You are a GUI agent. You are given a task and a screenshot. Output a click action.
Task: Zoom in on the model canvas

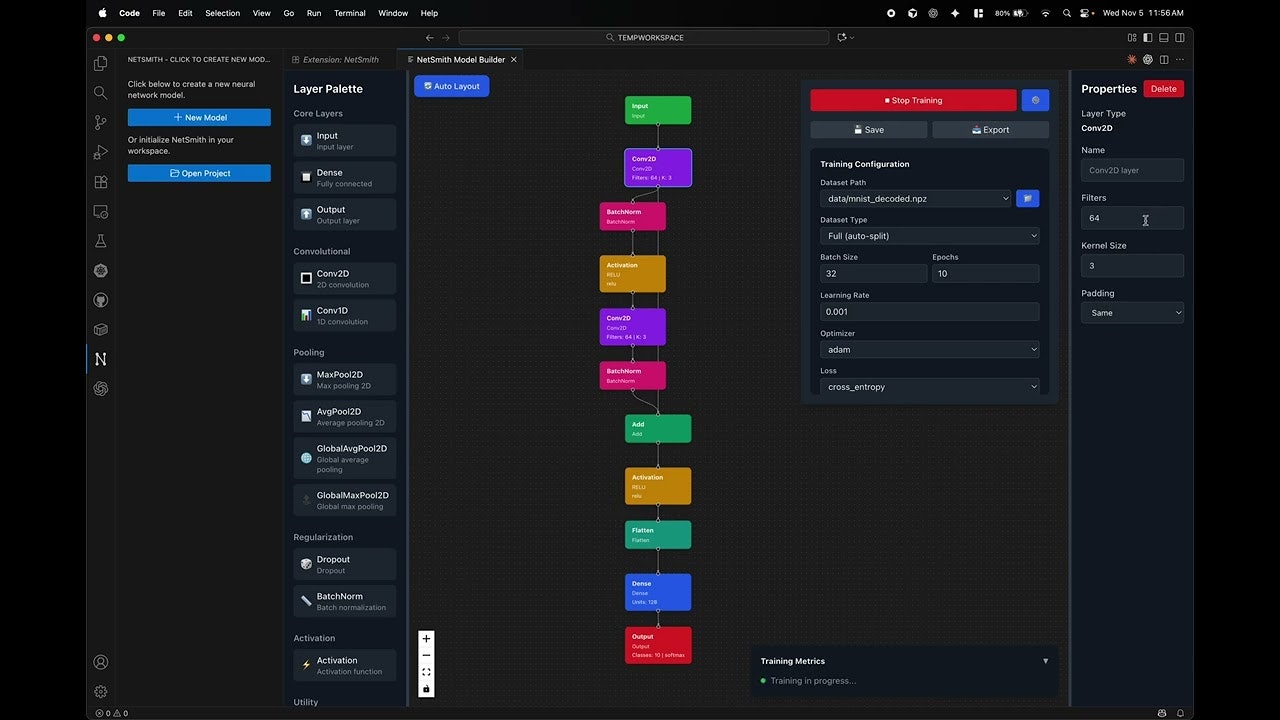coord(426,639)
